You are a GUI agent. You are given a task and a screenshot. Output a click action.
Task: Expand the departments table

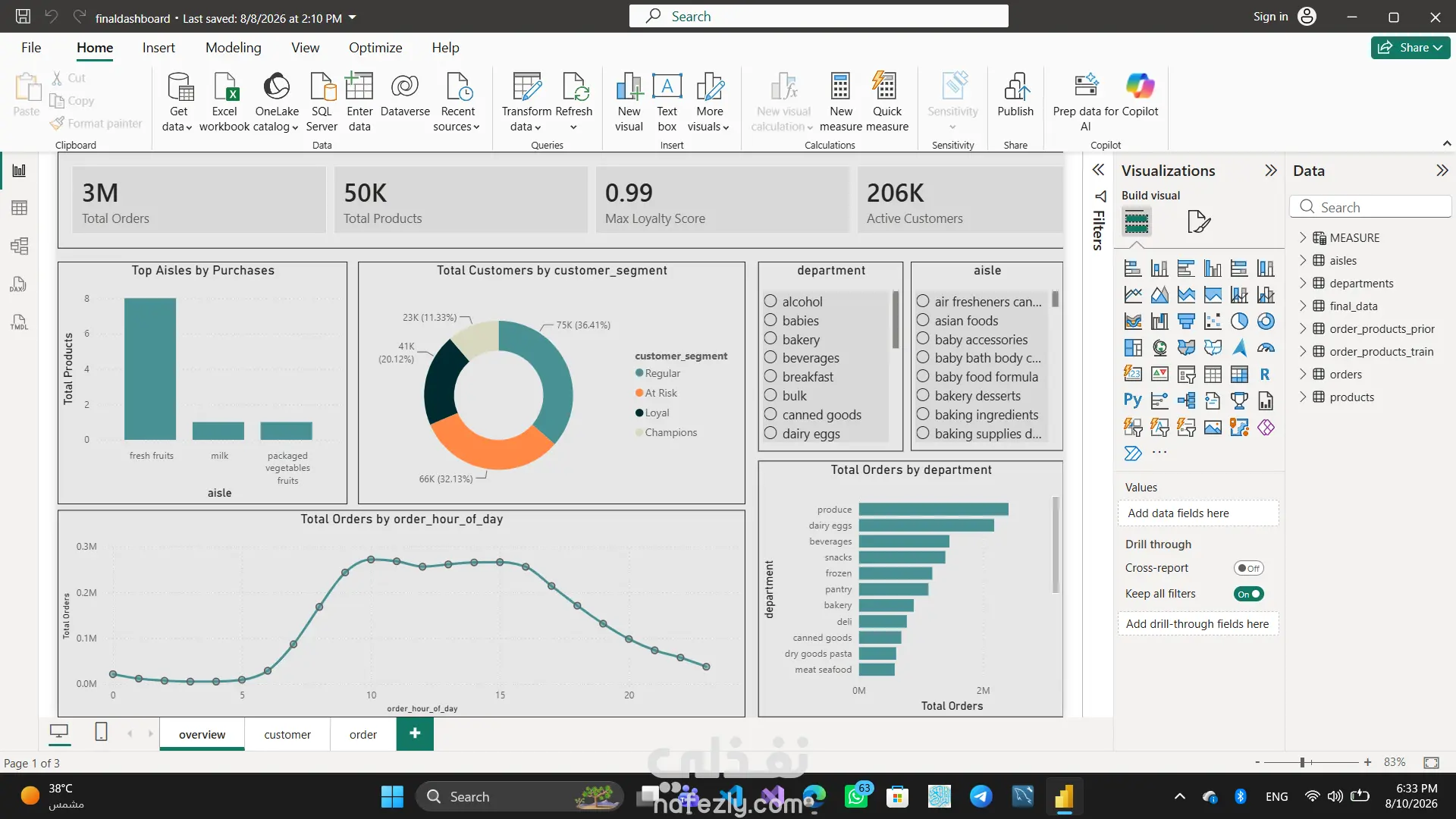pos(1303,283)
